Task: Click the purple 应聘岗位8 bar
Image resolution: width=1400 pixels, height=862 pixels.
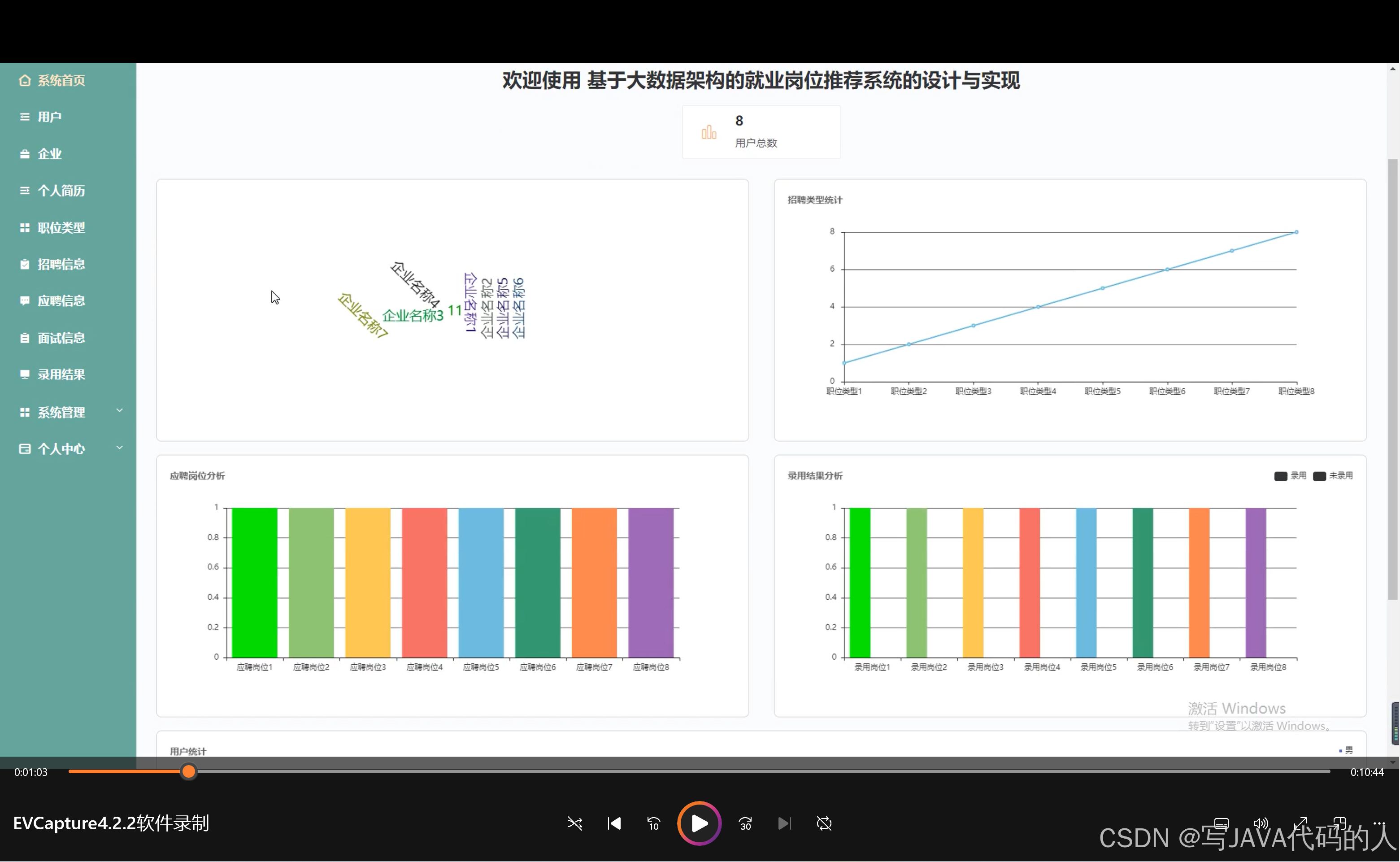Action: point(650,582)
